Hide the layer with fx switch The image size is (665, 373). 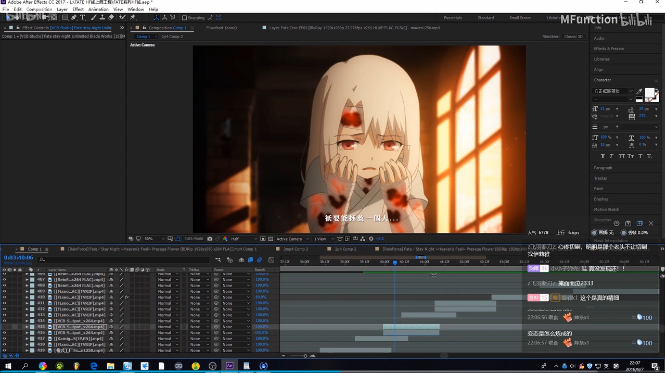coord(4,297)
